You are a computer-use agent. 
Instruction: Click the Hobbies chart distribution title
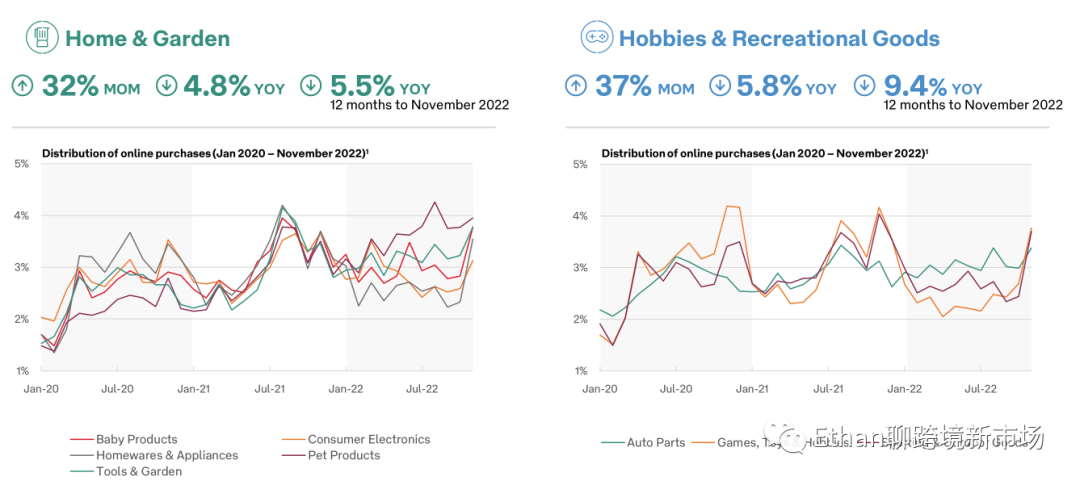(x=764, y=153)
